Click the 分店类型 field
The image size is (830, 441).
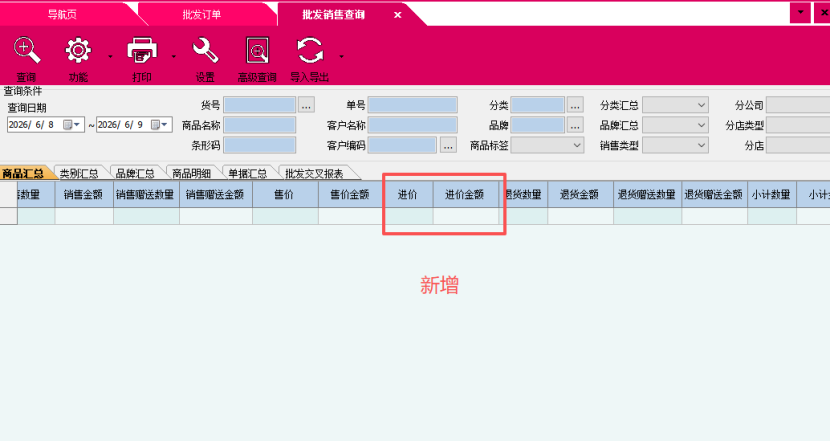click(x=798, y=125)
